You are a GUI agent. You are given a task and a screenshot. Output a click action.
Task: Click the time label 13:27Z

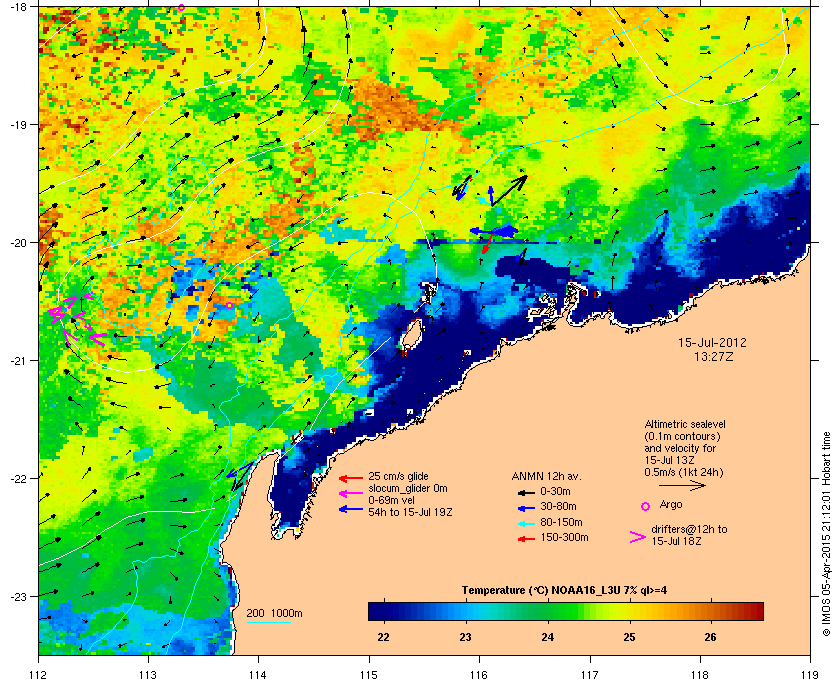pos(713,356)
